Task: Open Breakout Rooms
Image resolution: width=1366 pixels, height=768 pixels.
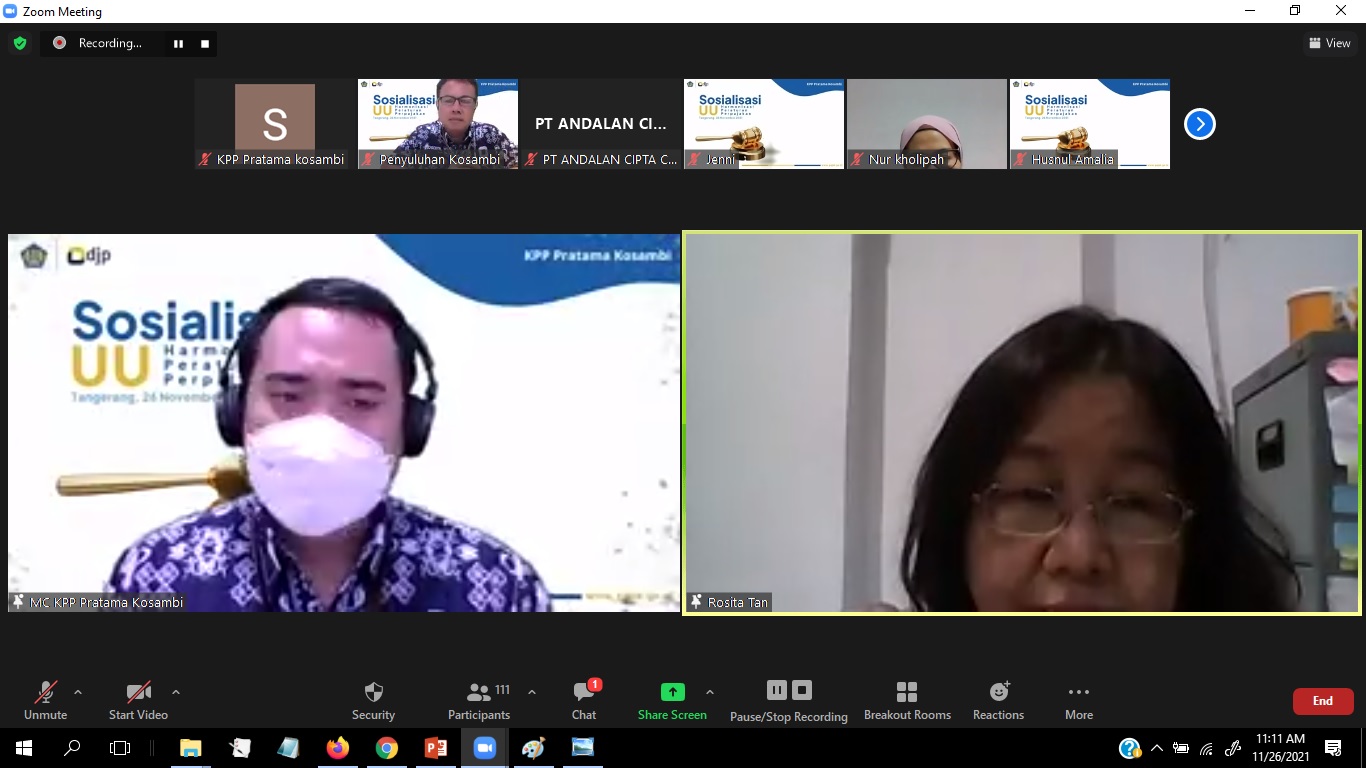Action: pos(907,700)
